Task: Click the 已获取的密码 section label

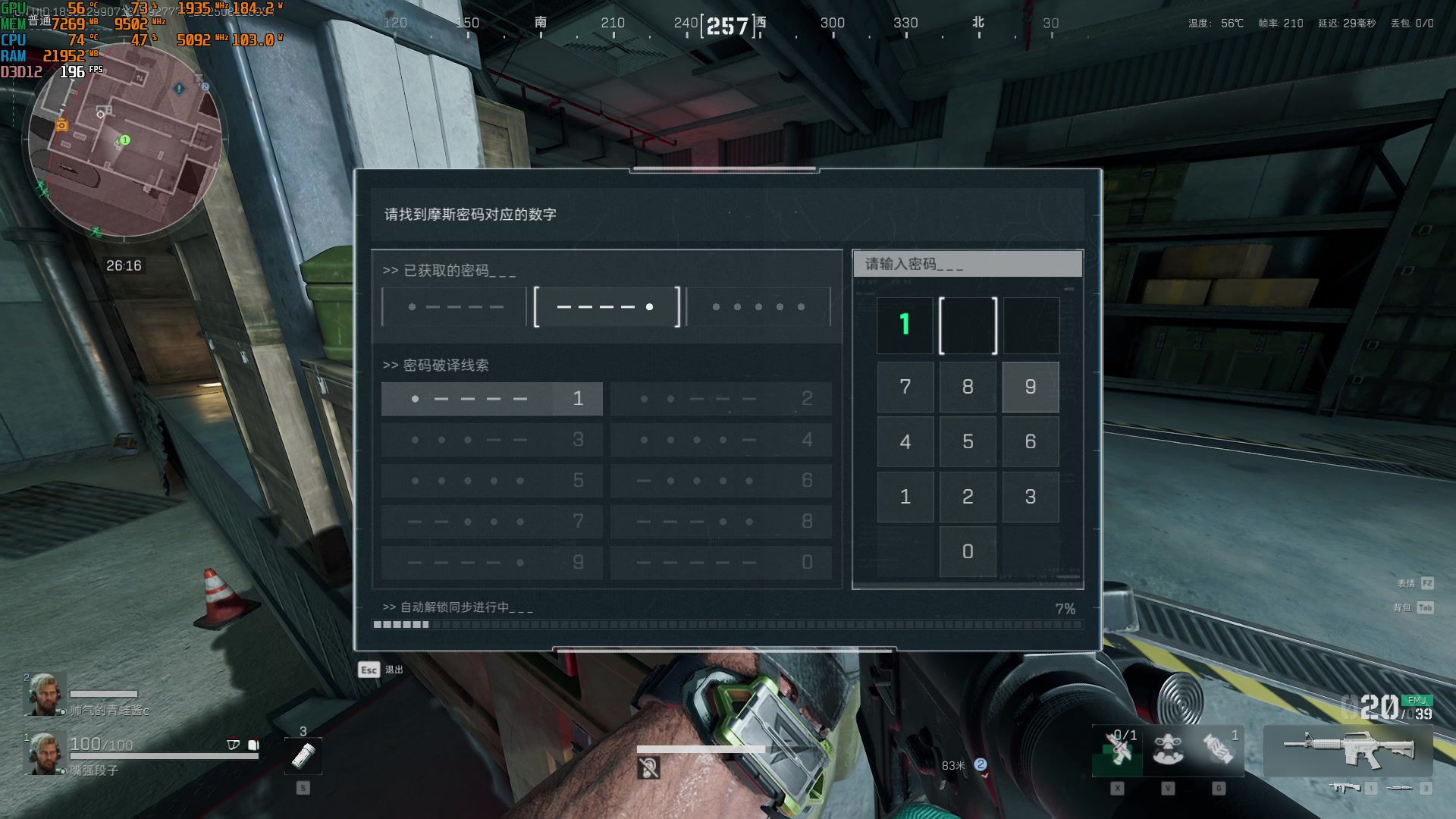Action: coord(449,271)
